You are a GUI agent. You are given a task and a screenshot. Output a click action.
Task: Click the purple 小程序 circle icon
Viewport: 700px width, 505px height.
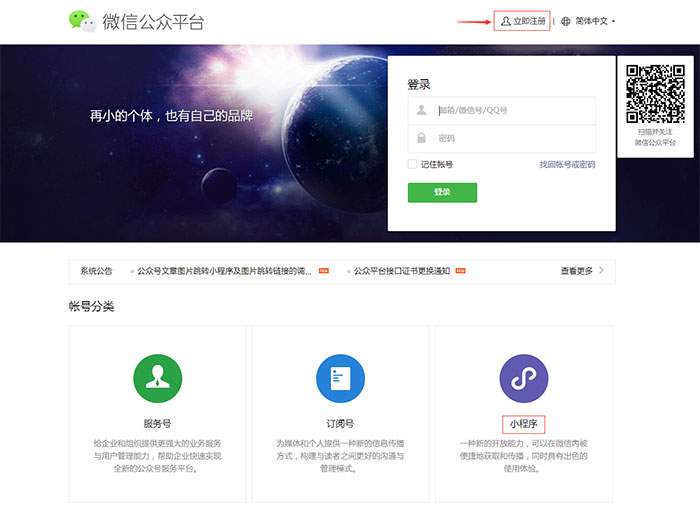(523, 377)
